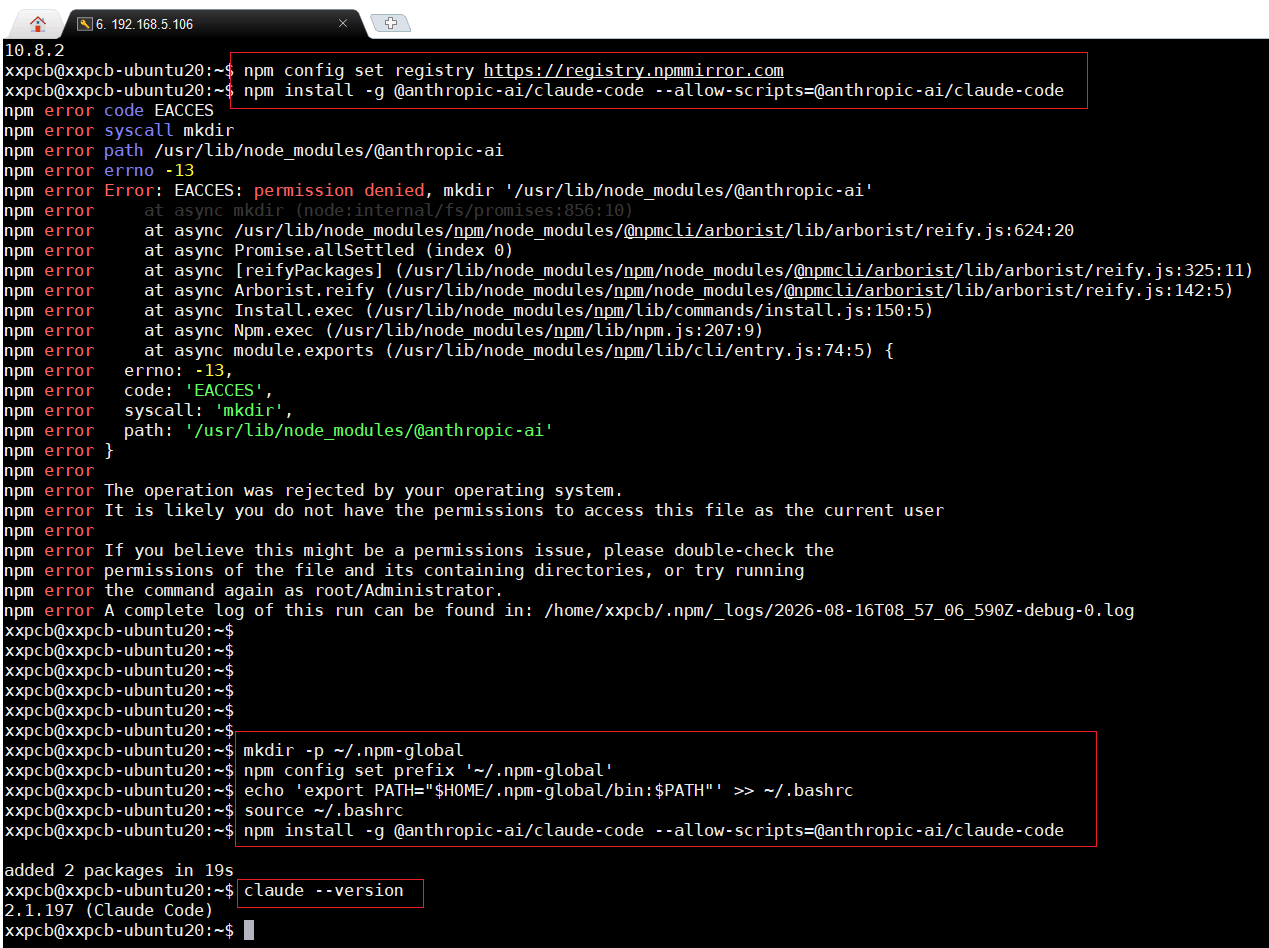This screenshot has width=1269, height=948.
Task: Click the green path value '/usr/lib/node_modules/@anthropic-ai'
Action: point(369,430)
